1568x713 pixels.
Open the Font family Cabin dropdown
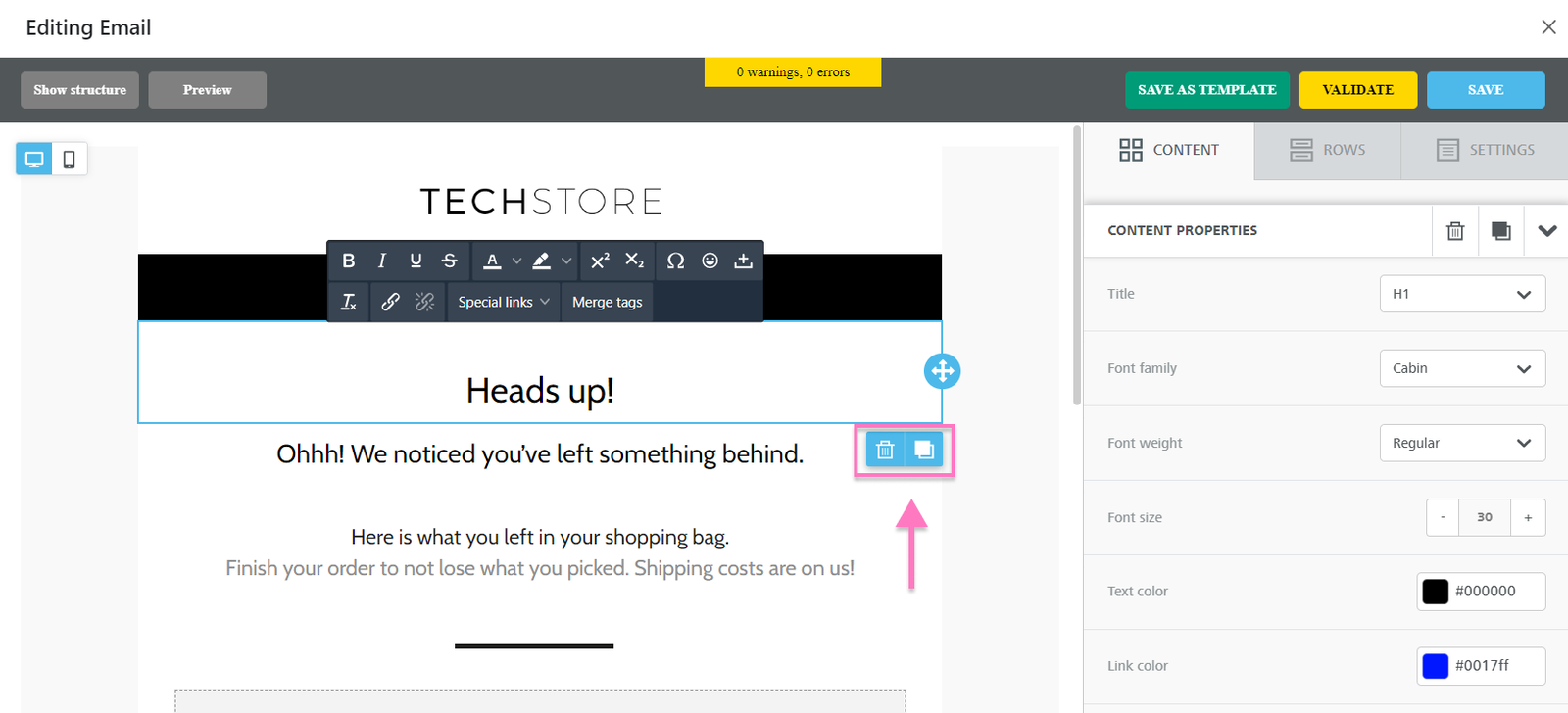1461,368
